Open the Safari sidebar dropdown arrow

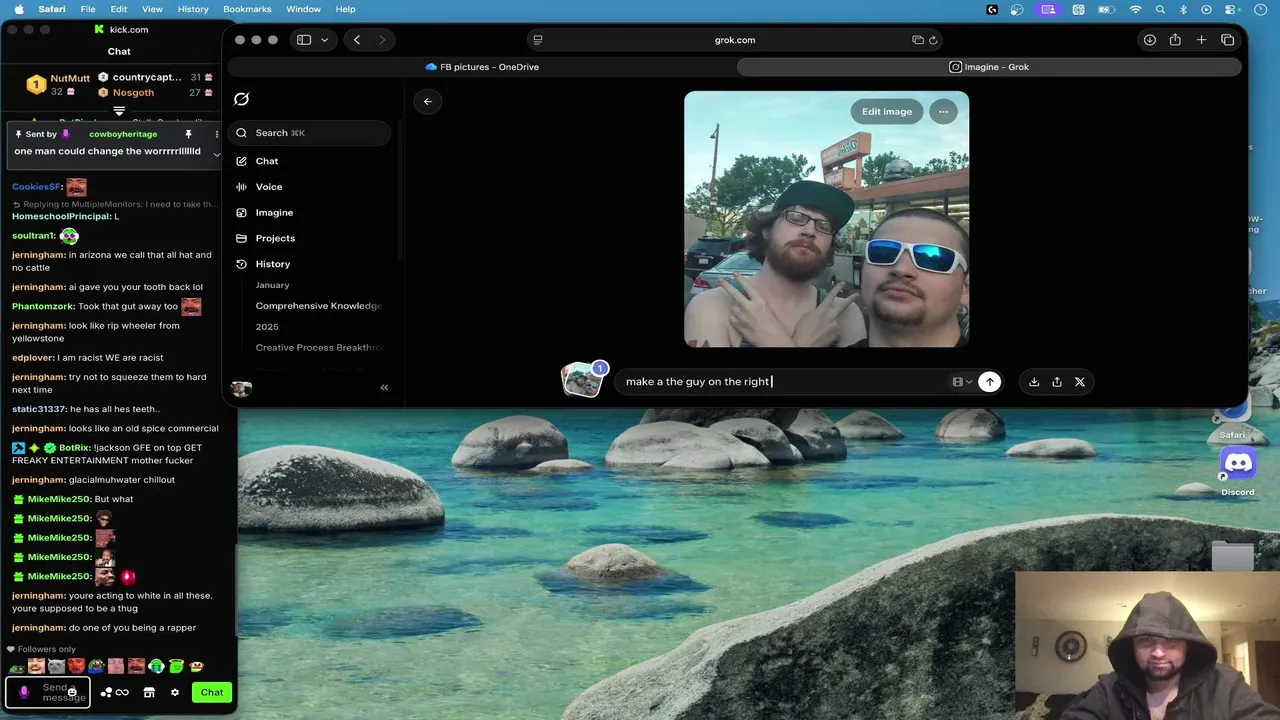click(x=326, y=40)
